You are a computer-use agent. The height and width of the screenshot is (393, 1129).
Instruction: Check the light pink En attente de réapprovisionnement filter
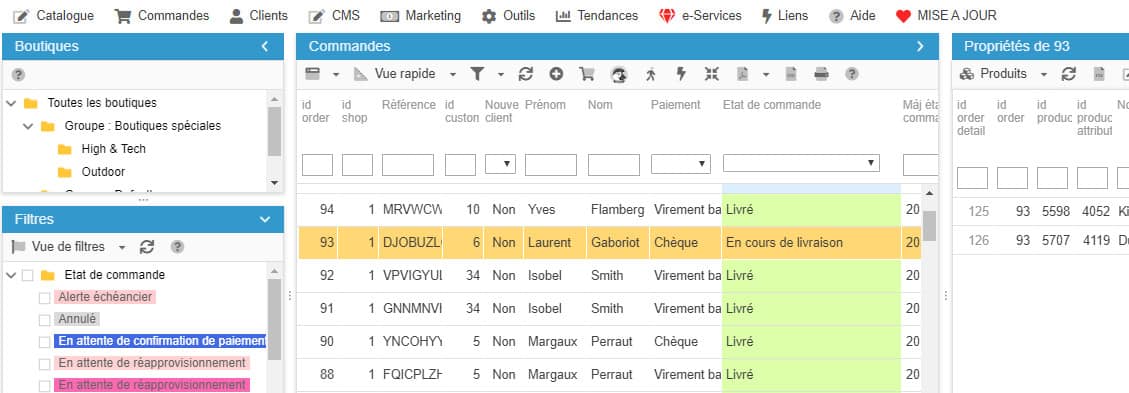tap(45, 363)
